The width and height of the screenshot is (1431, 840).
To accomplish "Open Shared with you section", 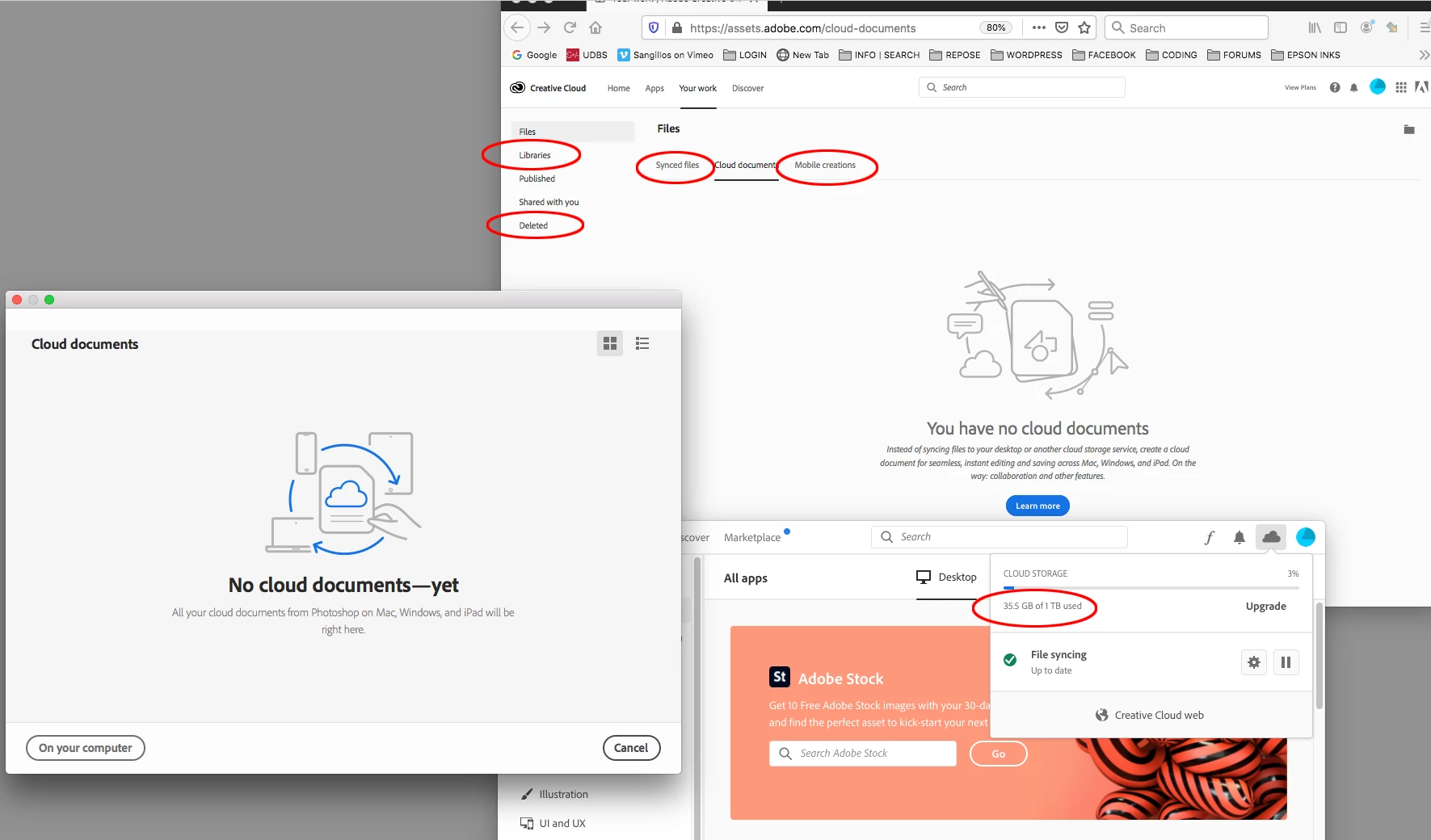I will [549, 202].
